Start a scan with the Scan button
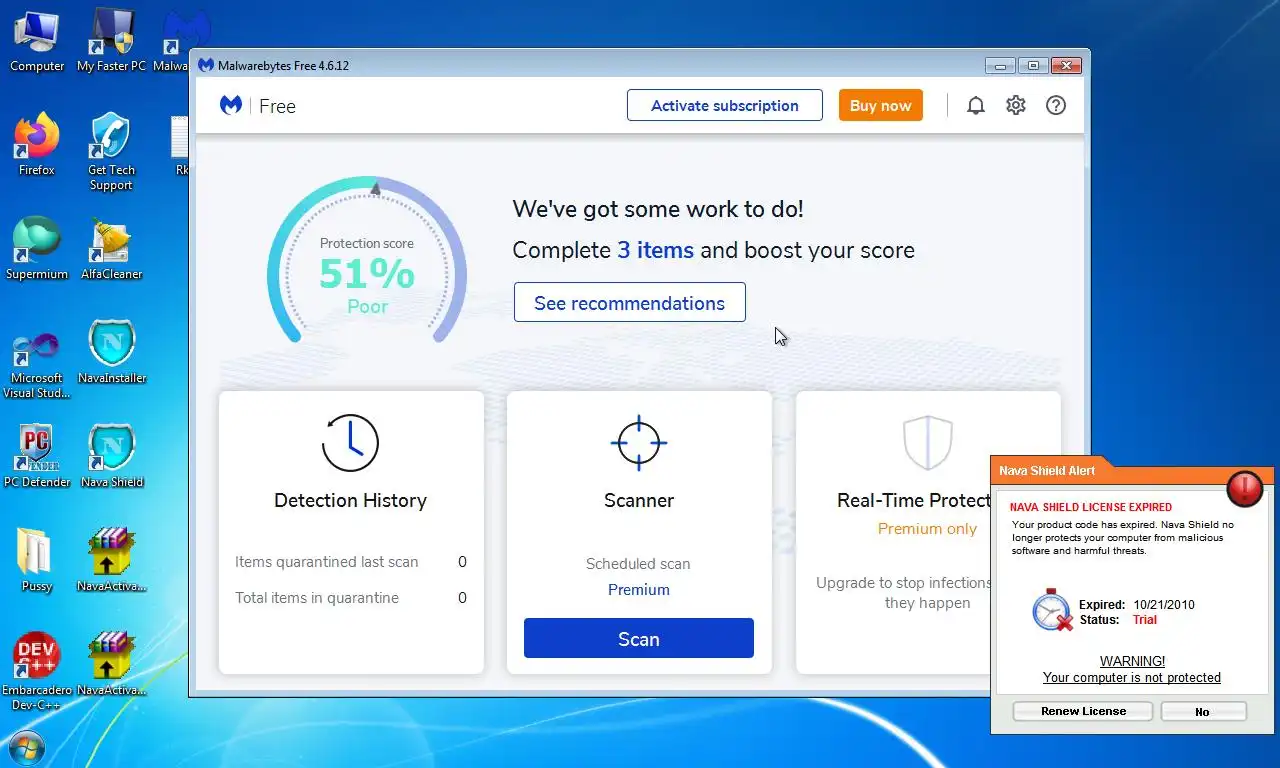This screenshot has width=1280, height=768. click(639, 638)
